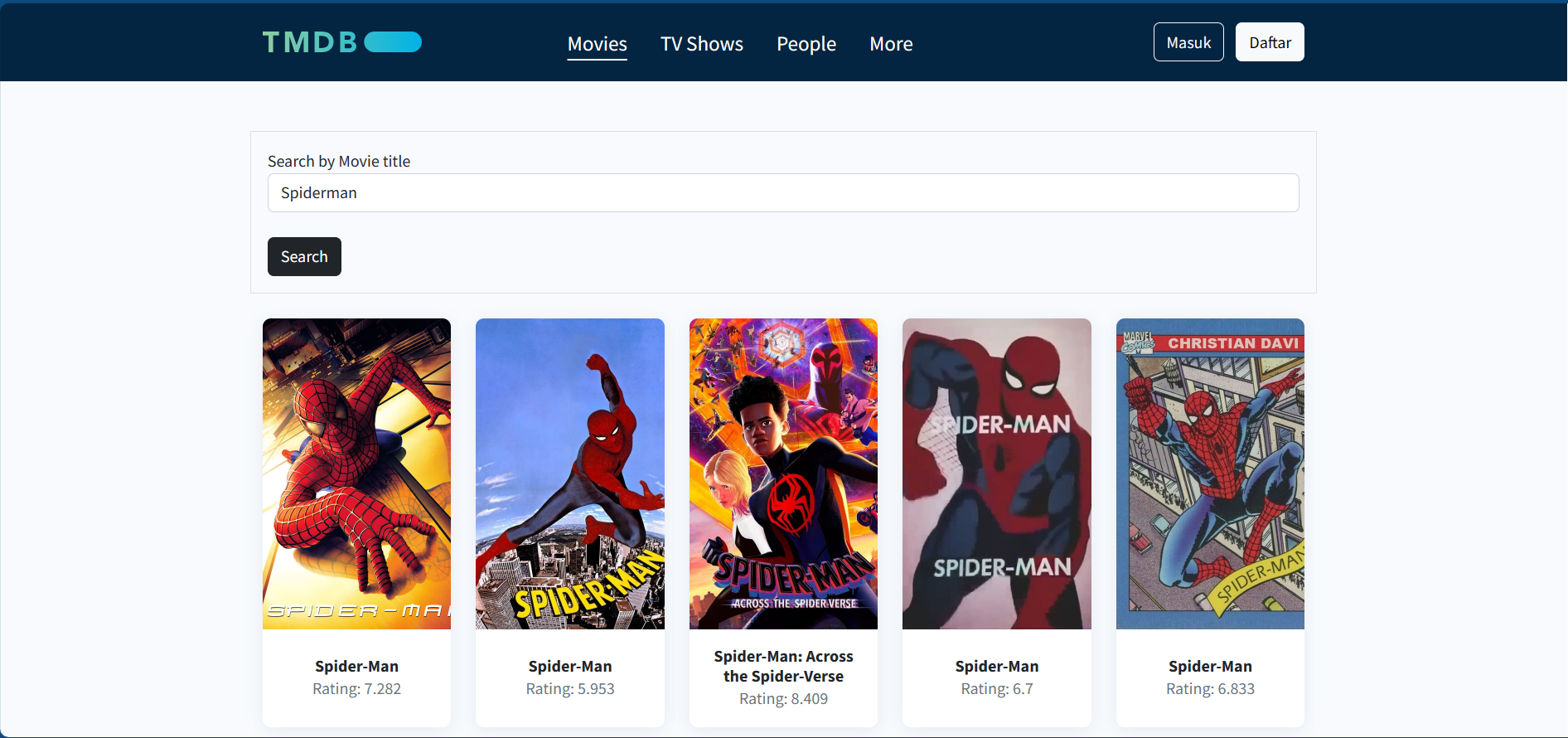Open the More navigation menu
The width and height of the screenshot is (1568, 738).
(x=891, y=44)
